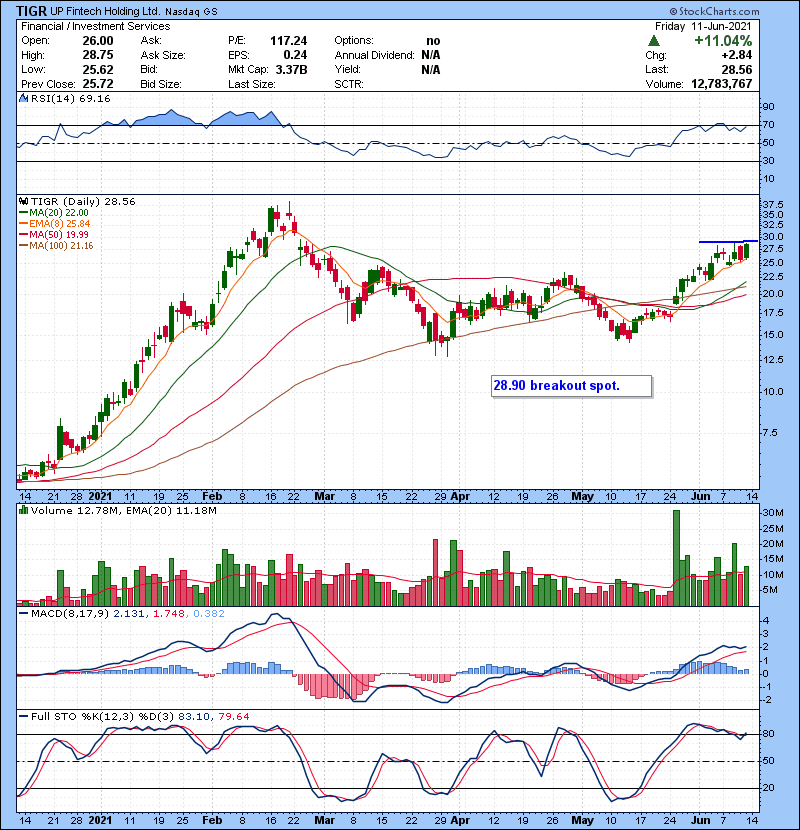Click the SCTR label
Screen dimensions: 800x830
click(349, 84)
